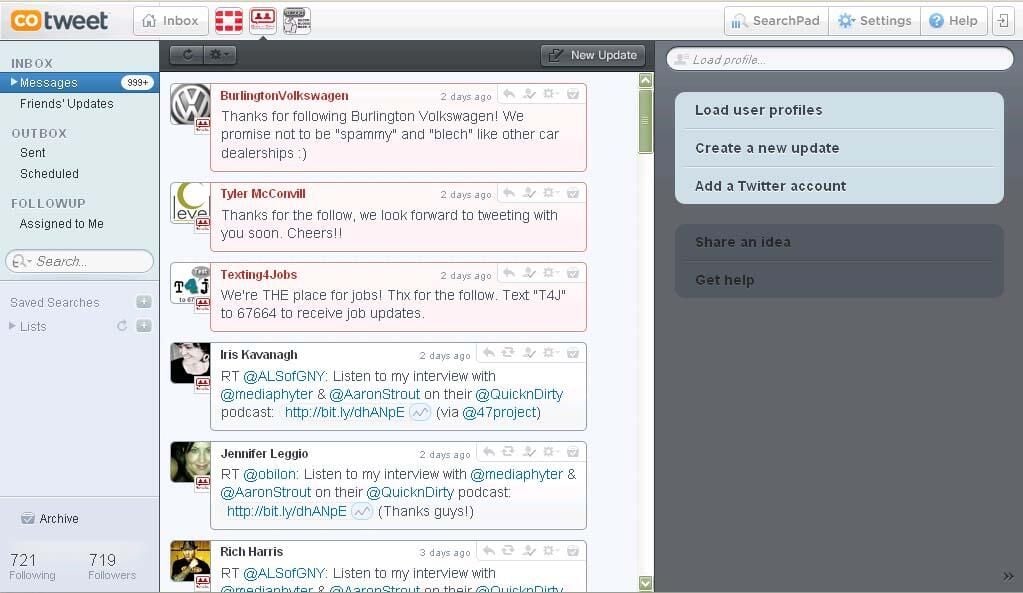Open gear menu on Tyler McConvill message
Screen dimensions: 1023x593
coord(551,193)
